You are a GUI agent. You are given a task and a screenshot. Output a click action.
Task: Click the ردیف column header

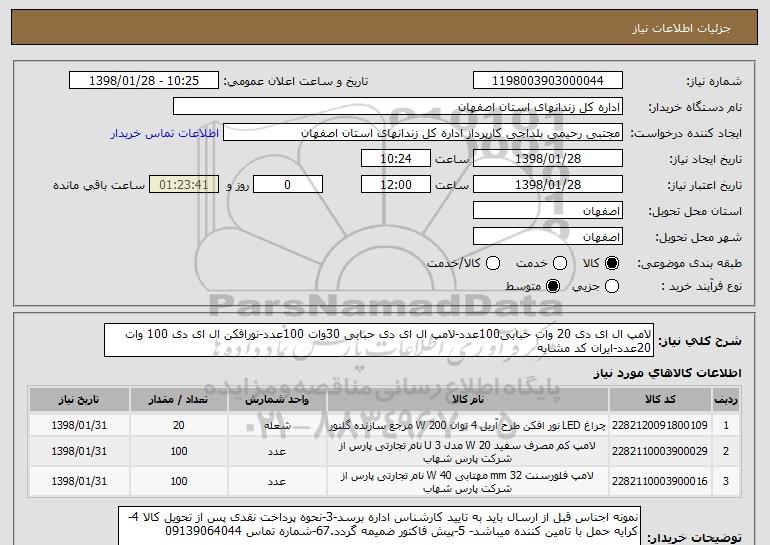(x=726, y=400)
